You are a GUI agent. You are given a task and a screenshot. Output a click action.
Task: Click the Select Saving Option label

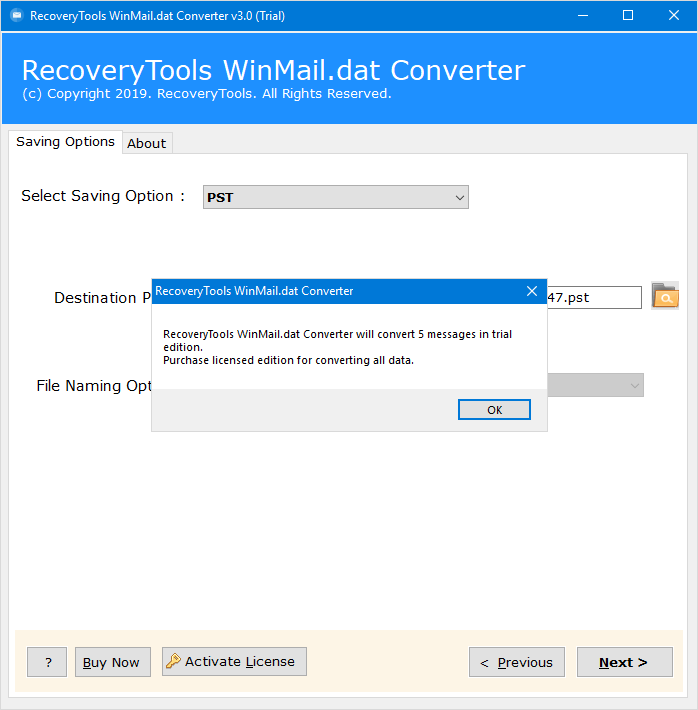(103, 196)
